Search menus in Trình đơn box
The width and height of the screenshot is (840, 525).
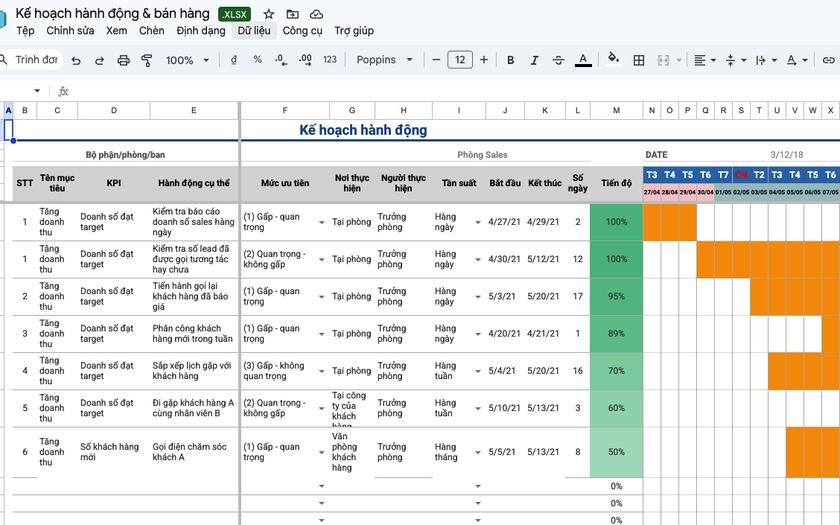click(31, 59)
